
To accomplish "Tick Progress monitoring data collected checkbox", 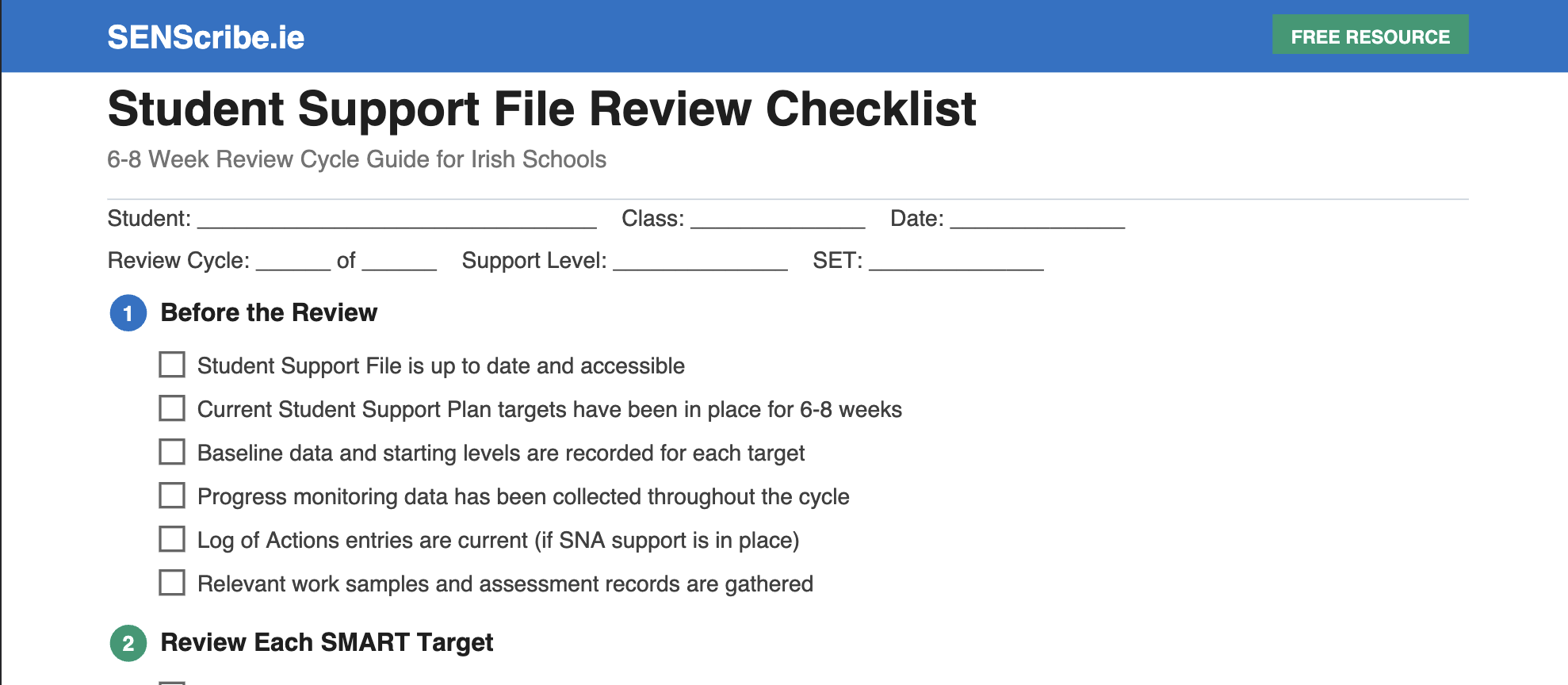I will point(172,496).
